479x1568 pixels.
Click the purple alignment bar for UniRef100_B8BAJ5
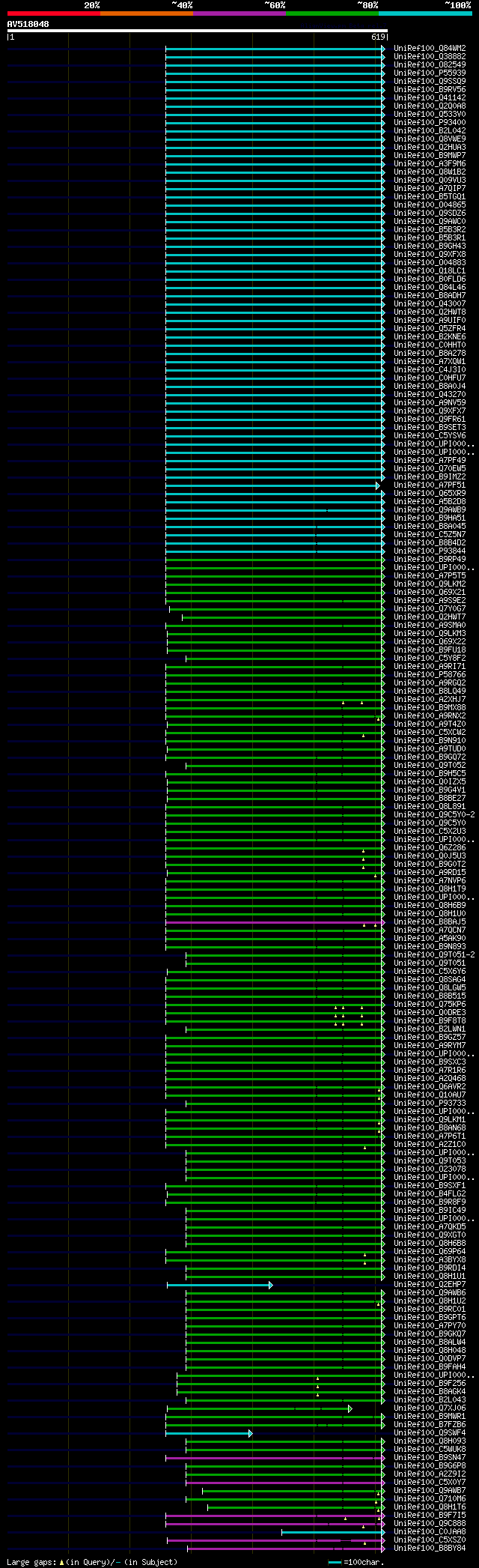click(x=275, y=923)
